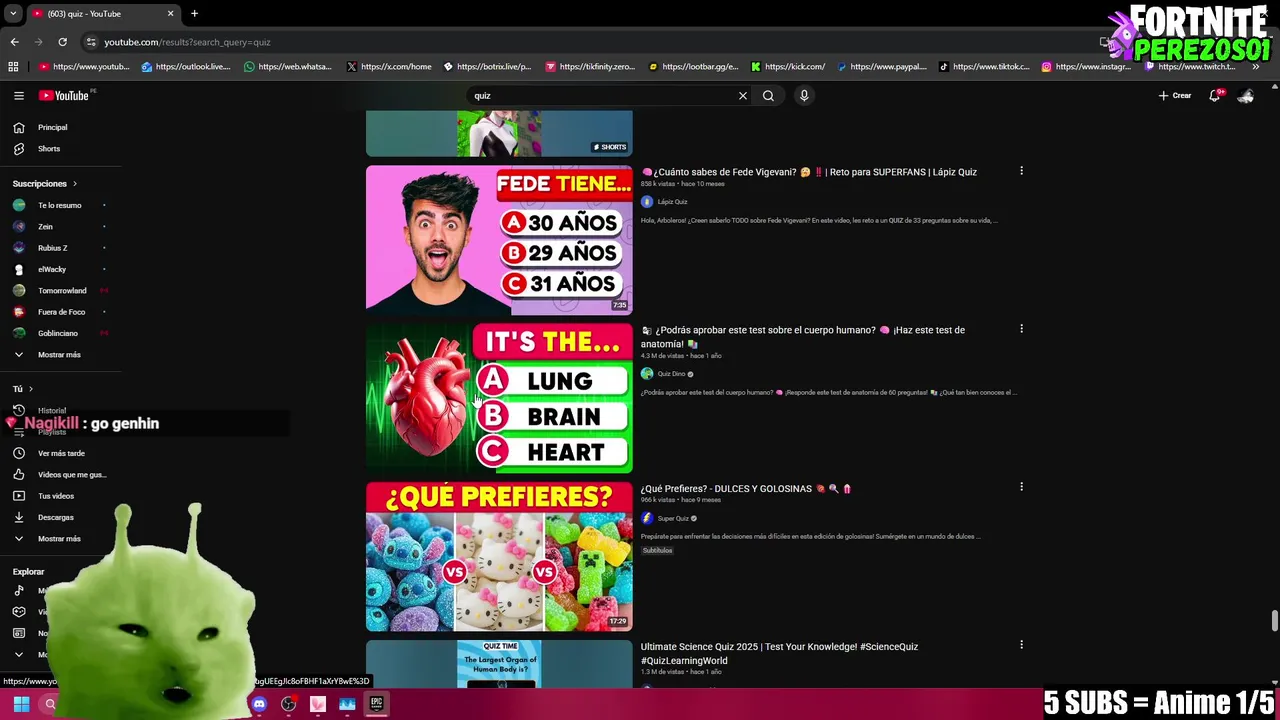Screen dimensions: 1280x720
Task: Open the notifications bell
Action: pyautogui.click(x=1214, y=96)
